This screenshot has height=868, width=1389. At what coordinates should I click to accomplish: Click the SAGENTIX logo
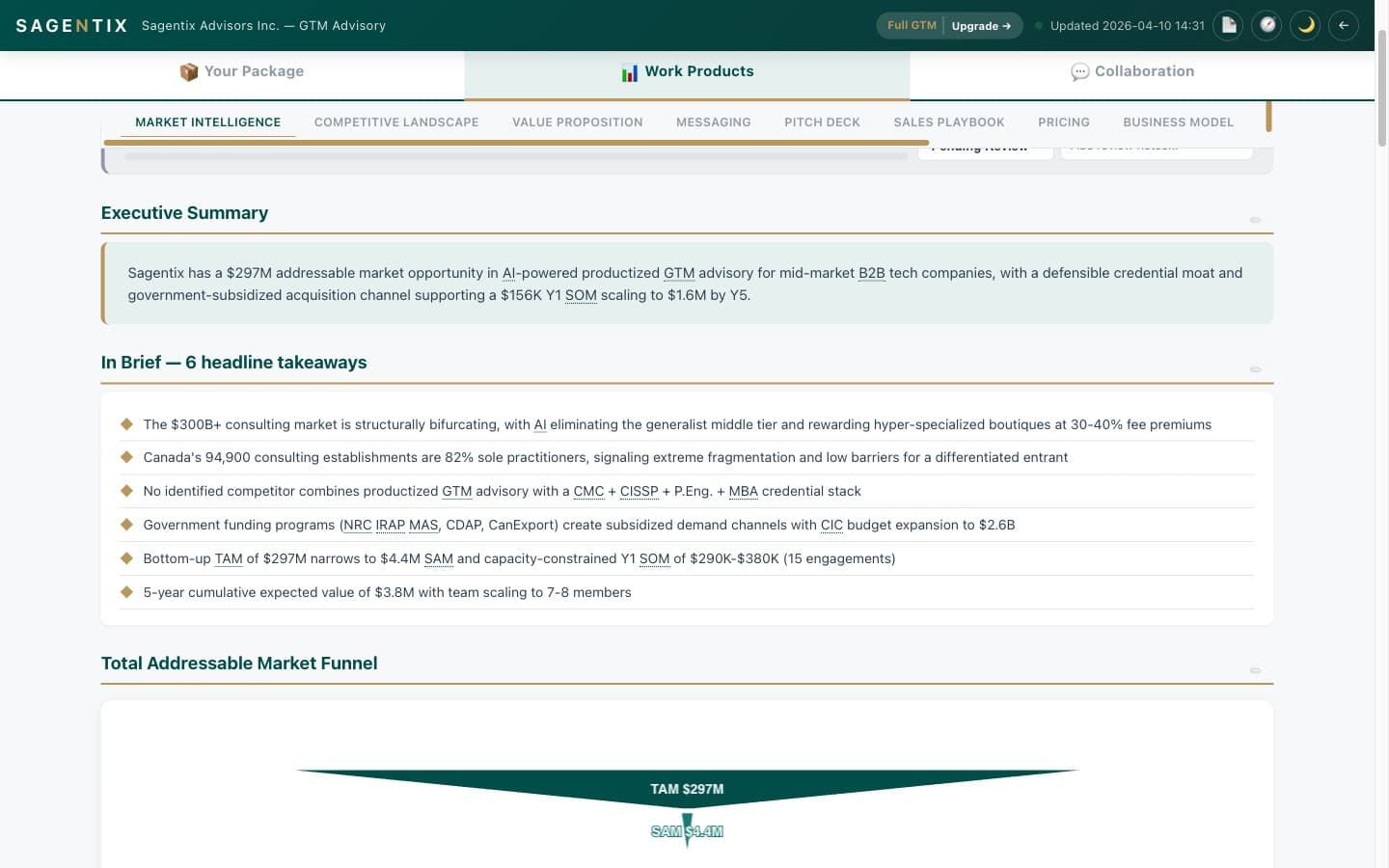pyautogui.click(x=71, y=26)
